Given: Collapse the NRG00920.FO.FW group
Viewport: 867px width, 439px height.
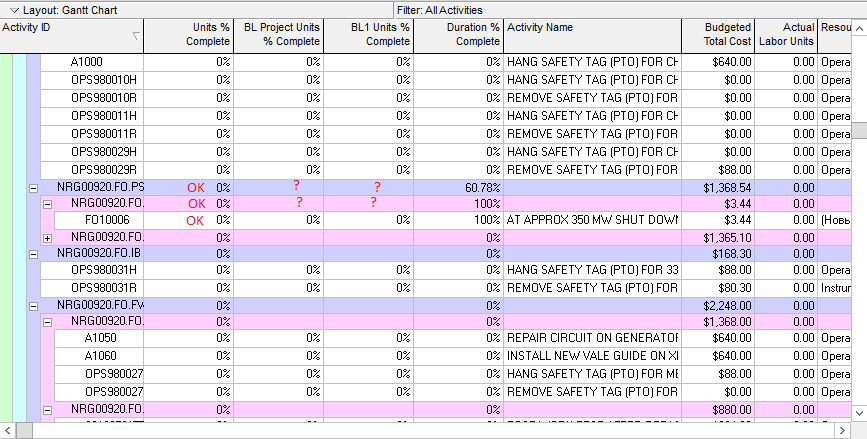Looking at the screenshot, I should 34,306.
